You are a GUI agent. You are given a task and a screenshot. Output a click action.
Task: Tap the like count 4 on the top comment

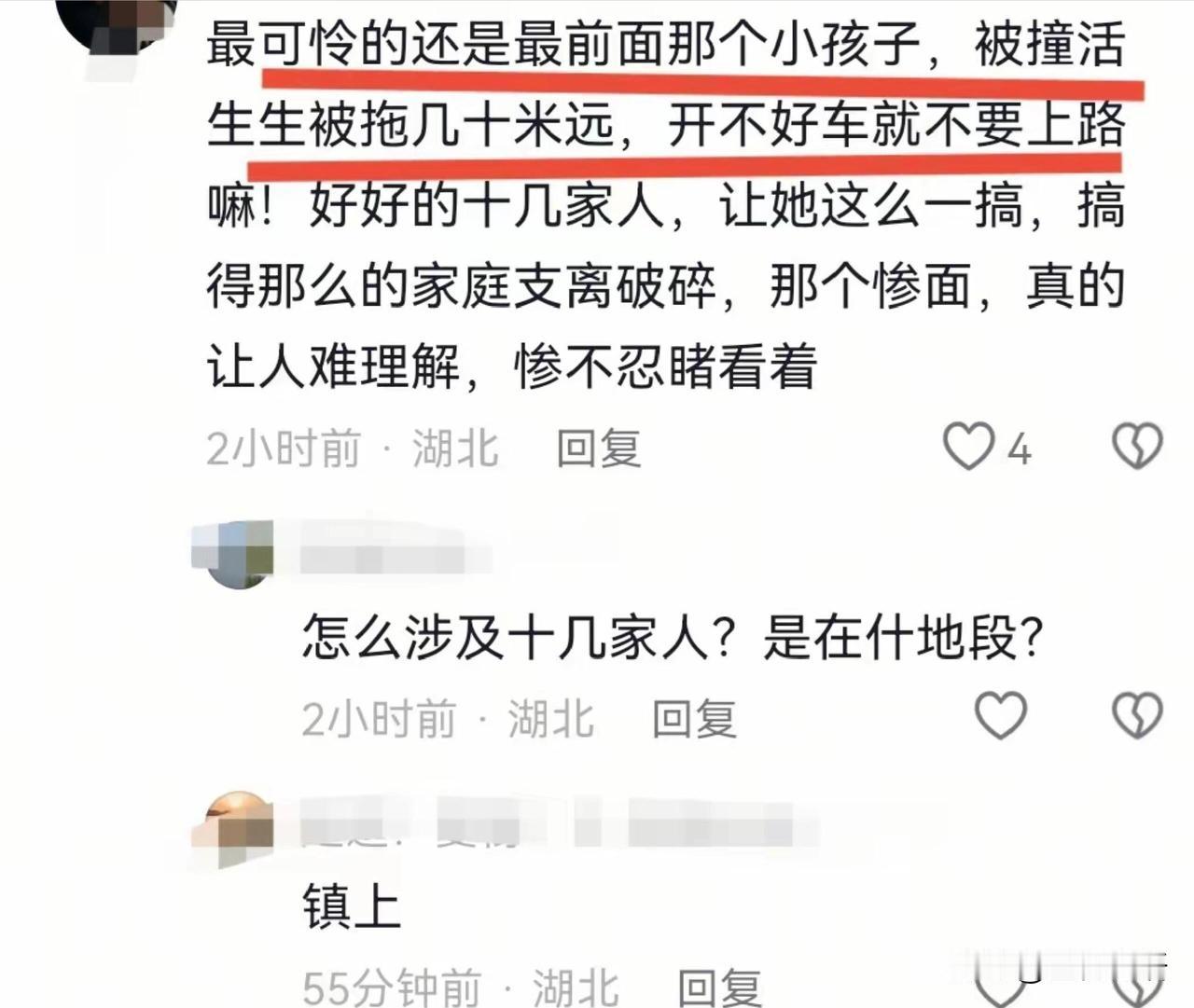(x=1020, y=450)
